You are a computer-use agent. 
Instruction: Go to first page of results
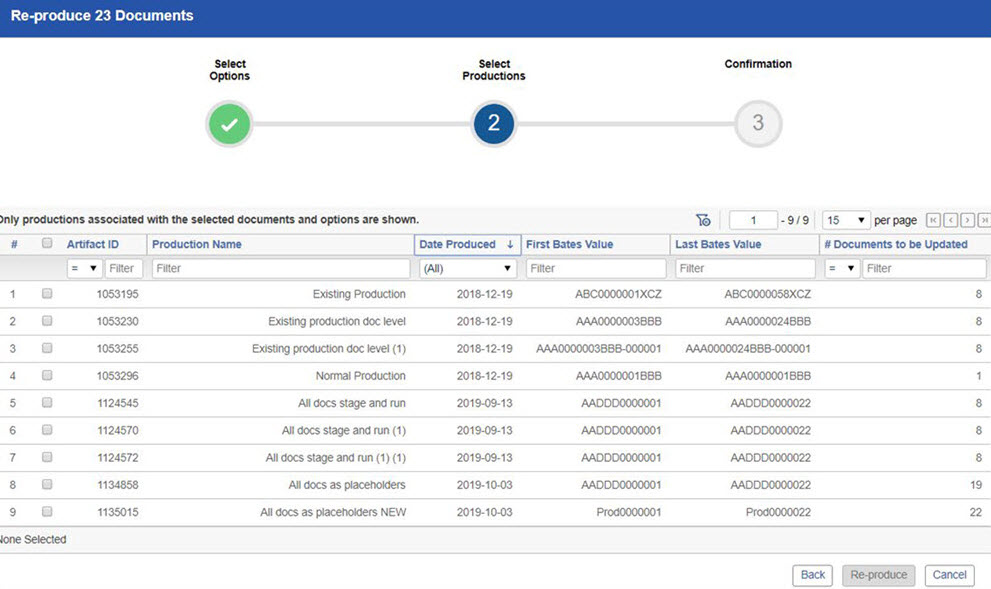point(933,220)
